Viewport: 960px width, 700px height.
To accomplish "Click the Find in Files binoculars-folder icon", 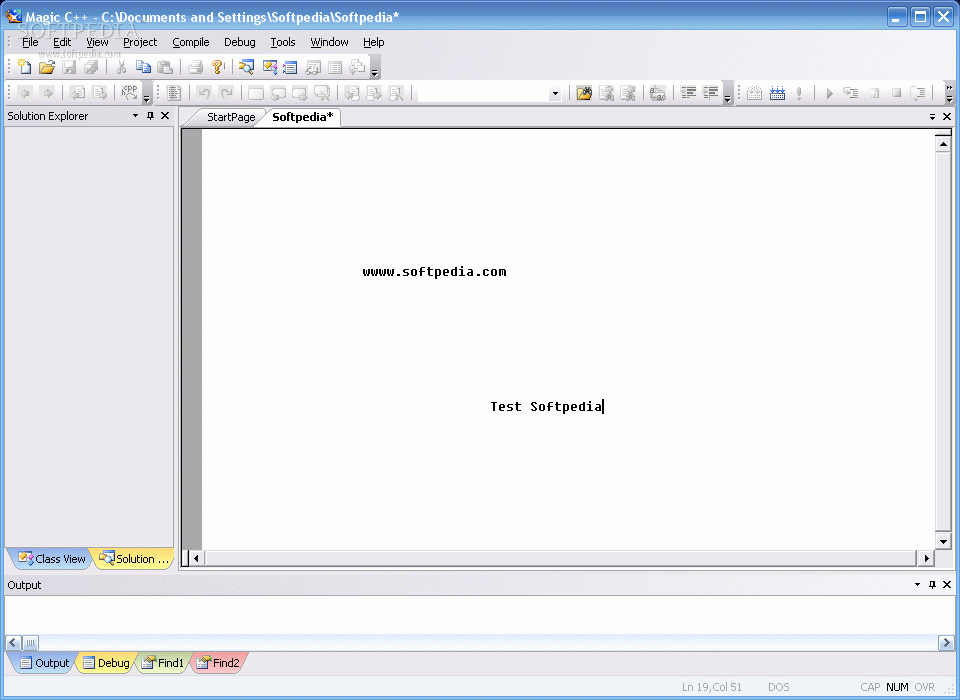I will (584, 93).
